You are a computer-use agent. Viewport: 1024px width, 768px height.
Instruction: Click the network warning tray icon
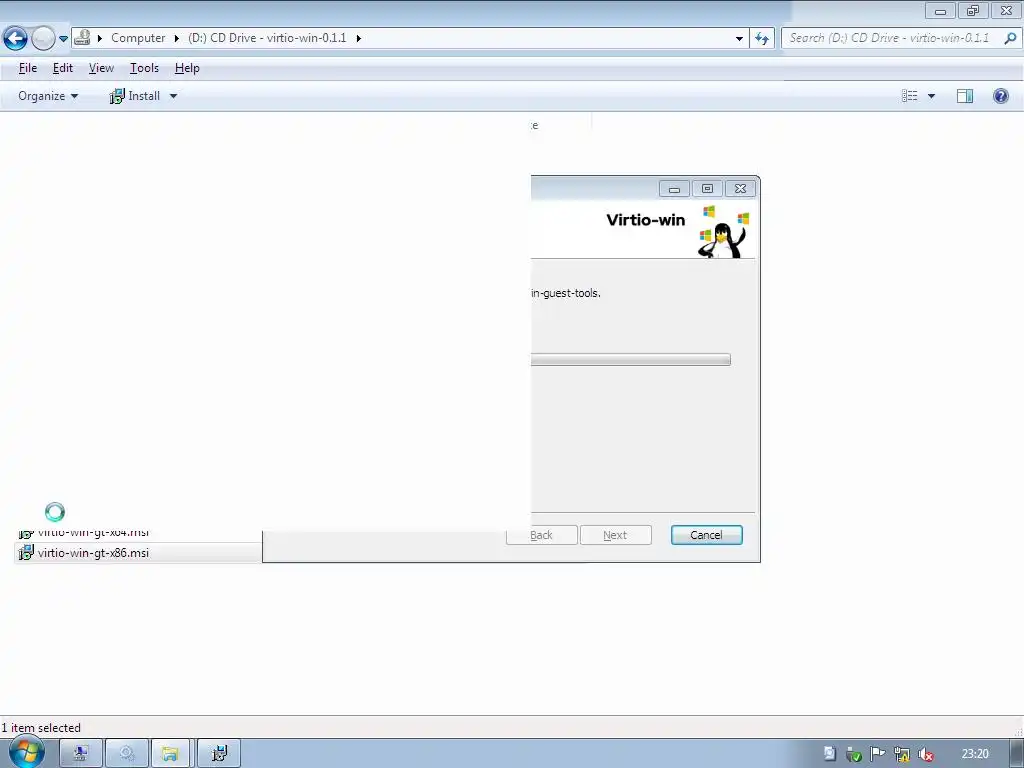point(901,754)
